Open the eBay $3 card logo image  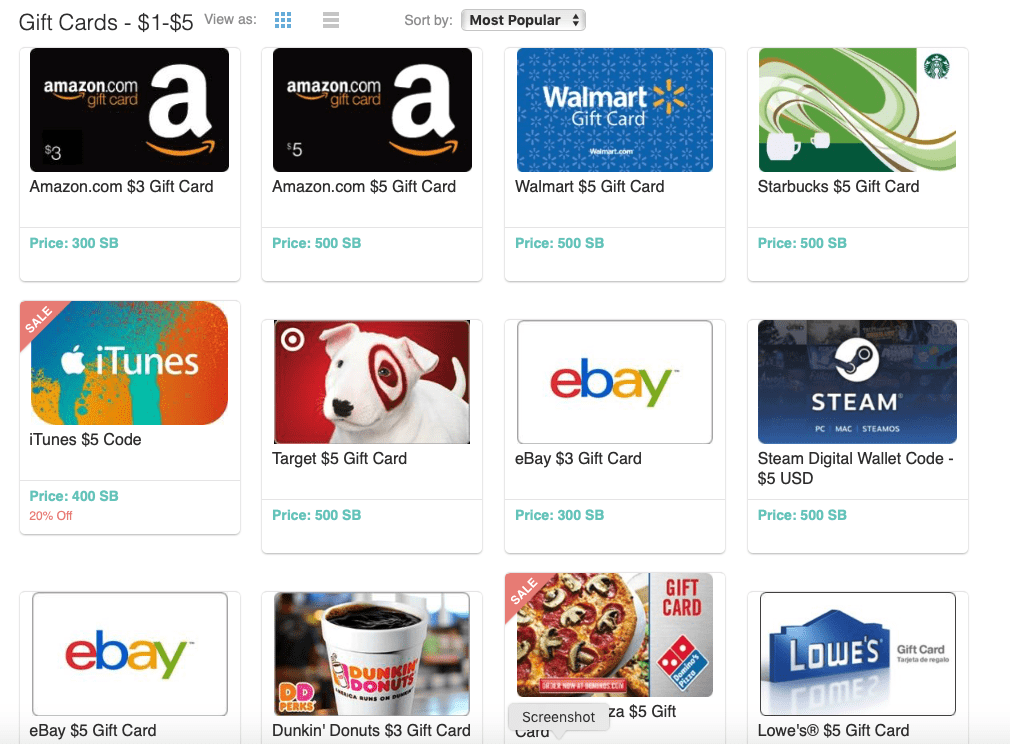(x=615, y=382)
